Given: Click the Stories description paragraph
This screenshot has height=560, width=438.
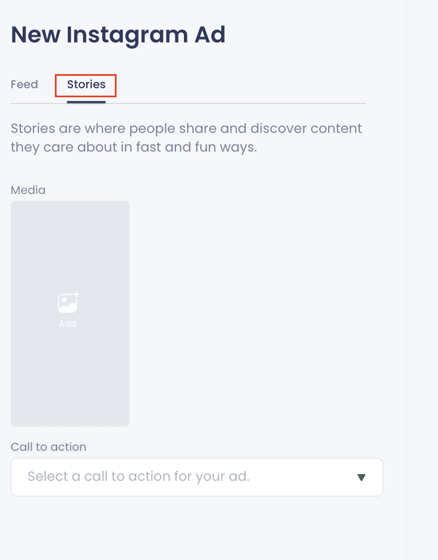Looking at the screenshot, I should 186,138.
